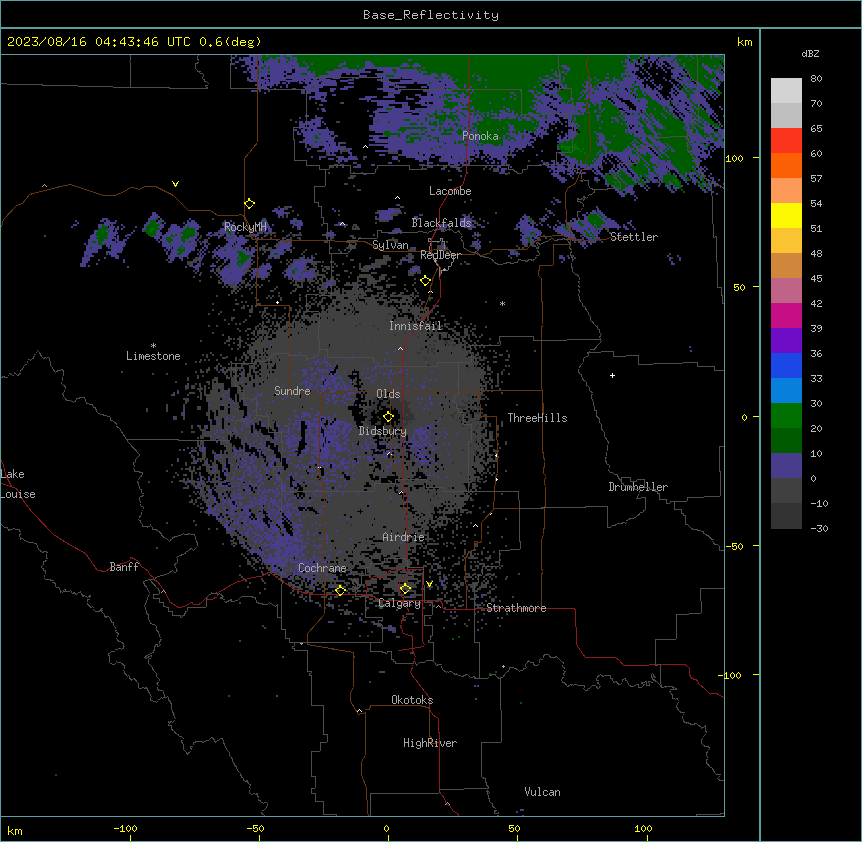Click the yellow marker below Cochrane
Image resolution: width=862 pixels, height=842 pixels.
340,591
